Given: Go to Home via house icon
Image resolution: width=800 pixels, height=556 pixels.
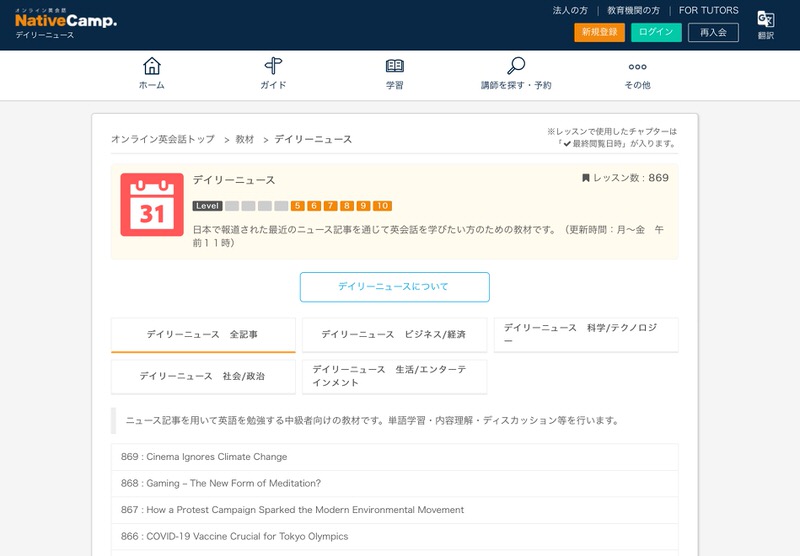Looking at the screenshot, I should (152, 66).
